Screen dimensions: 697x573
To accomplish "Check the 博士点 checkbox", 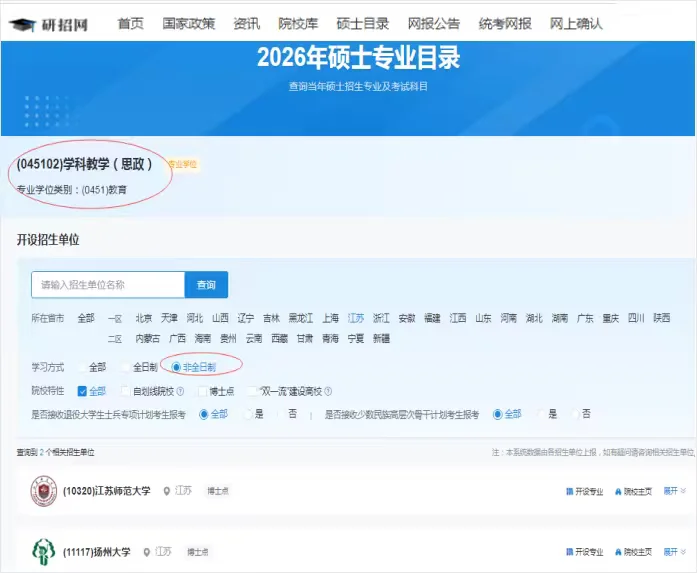I will point(202,391).
